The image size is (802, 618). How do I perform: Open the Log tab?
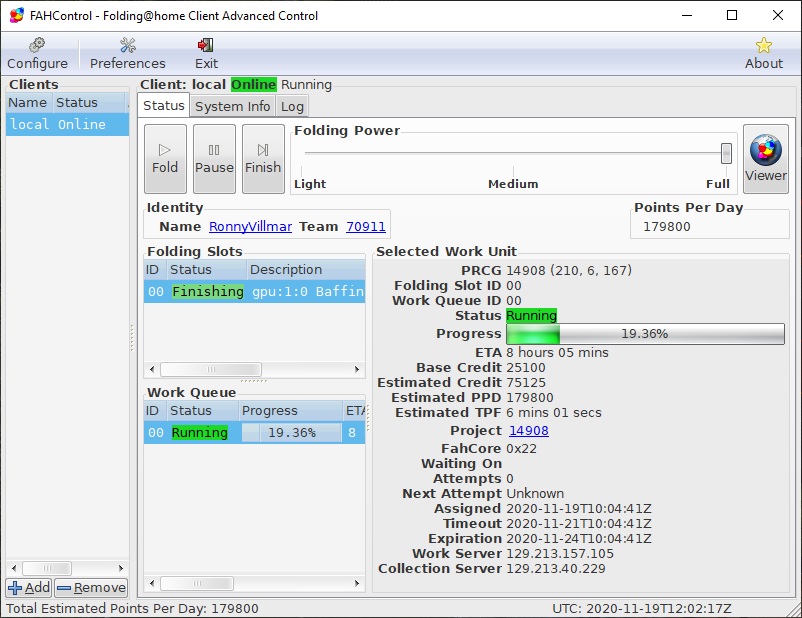click(x=292, y=106)
